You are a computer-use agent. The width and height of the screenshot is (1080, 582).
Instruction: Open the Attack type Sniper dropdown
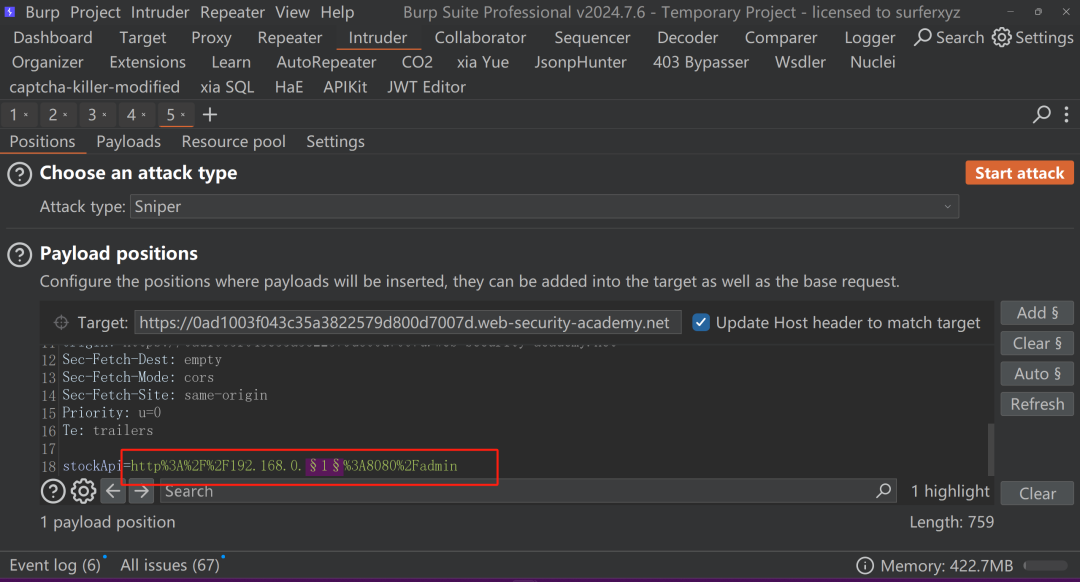[x=544, y=207]
